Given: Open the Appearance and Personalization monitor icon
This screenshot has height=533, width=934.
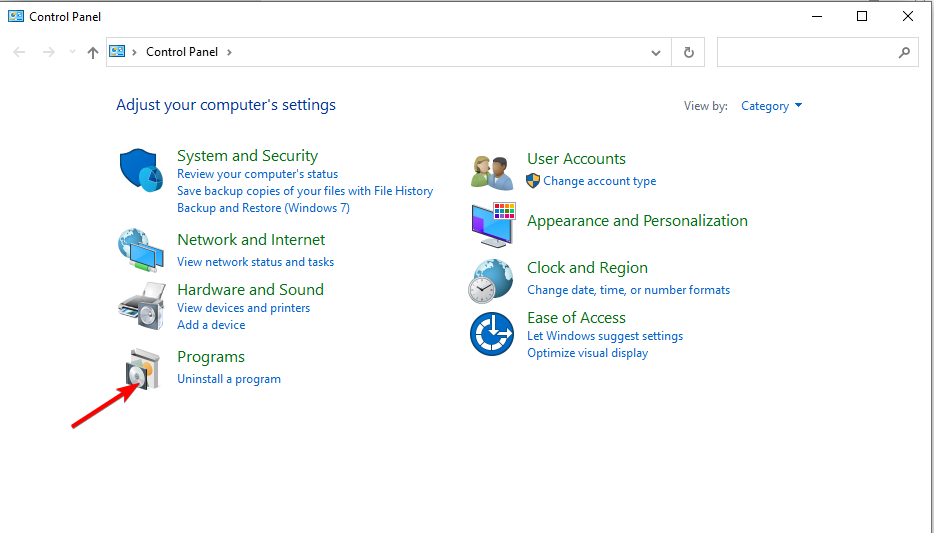Looking at the screenshot, I should click(493, 225).
